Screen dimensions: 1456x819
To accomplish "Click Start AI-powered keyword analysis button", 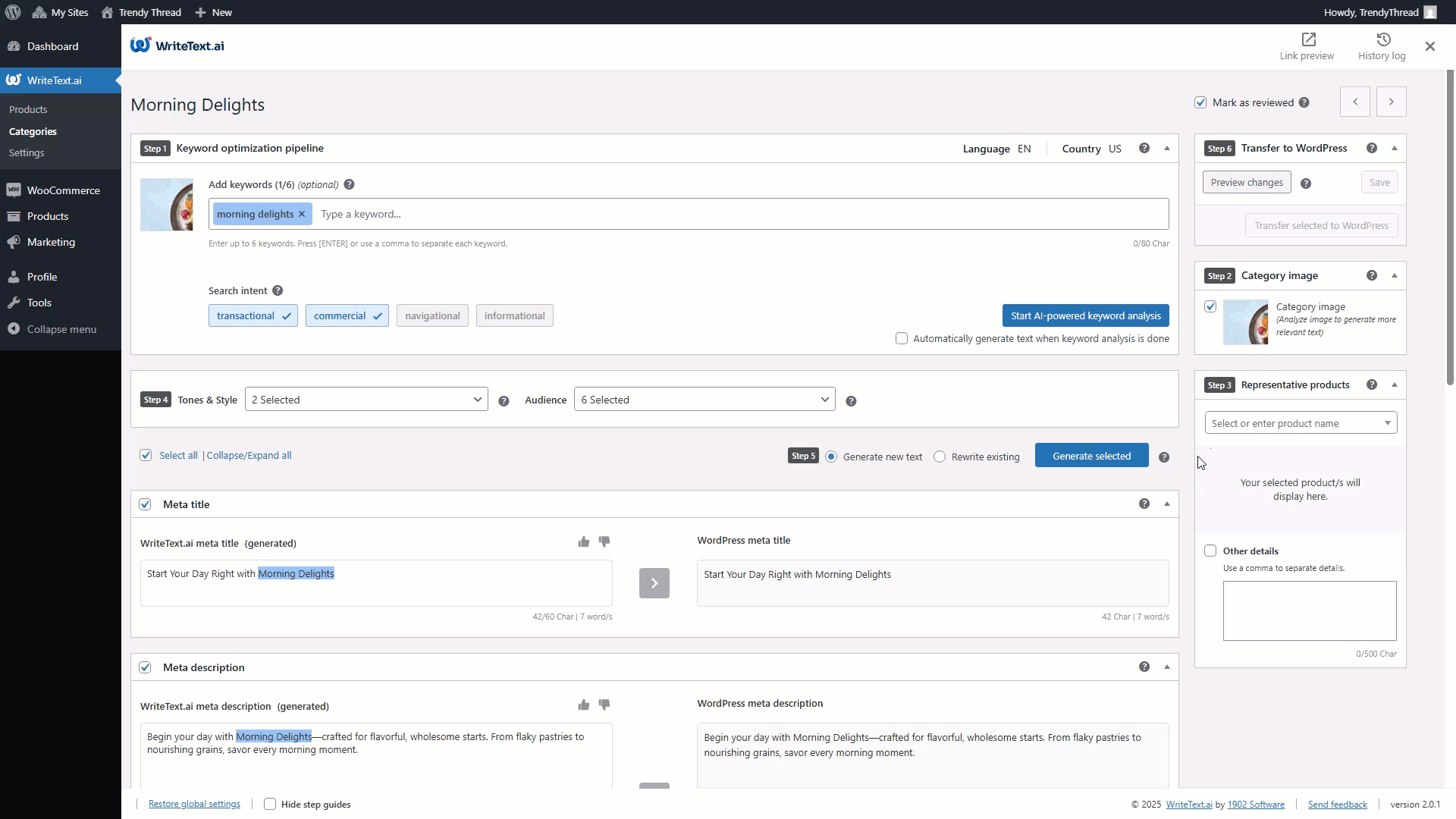I will point(1085,315).
